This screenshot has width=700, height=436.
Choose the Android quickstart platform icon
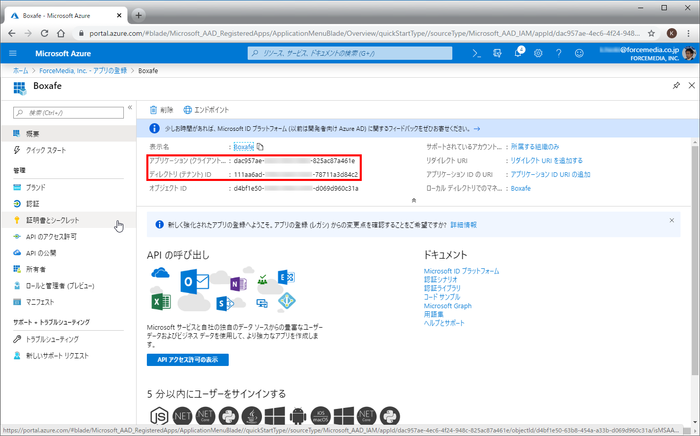point(298,416)
